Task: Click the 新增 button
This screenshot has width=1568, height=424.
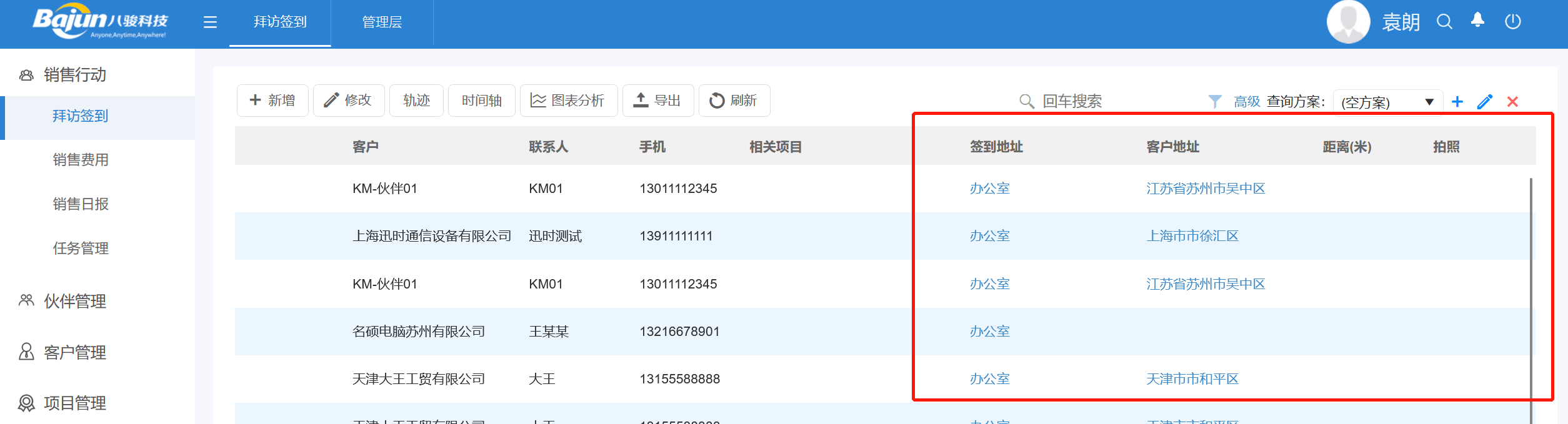Action: click(272, 101)
